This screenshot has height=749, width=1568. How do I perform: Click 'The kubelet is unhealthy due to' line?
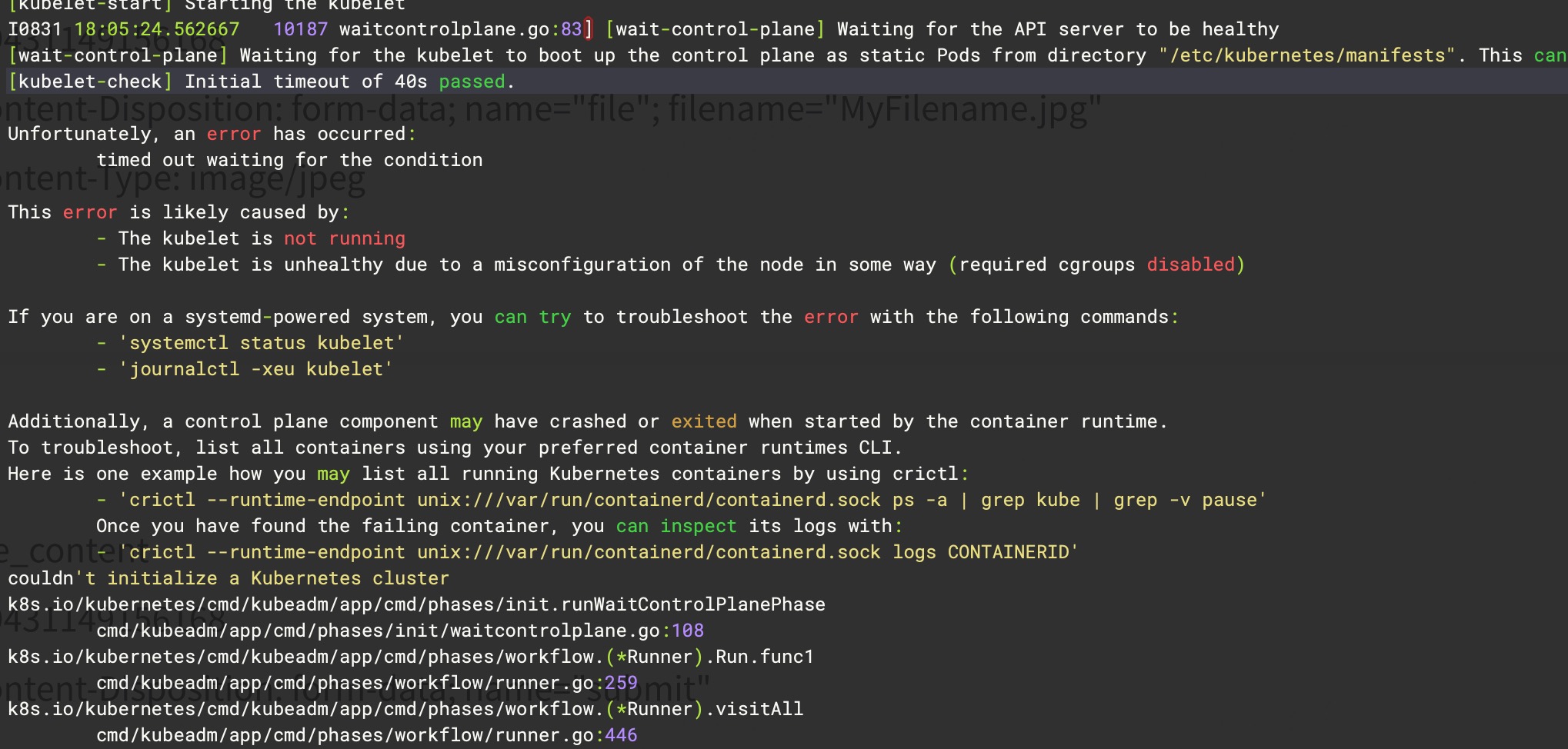click(x=670, y=265)
